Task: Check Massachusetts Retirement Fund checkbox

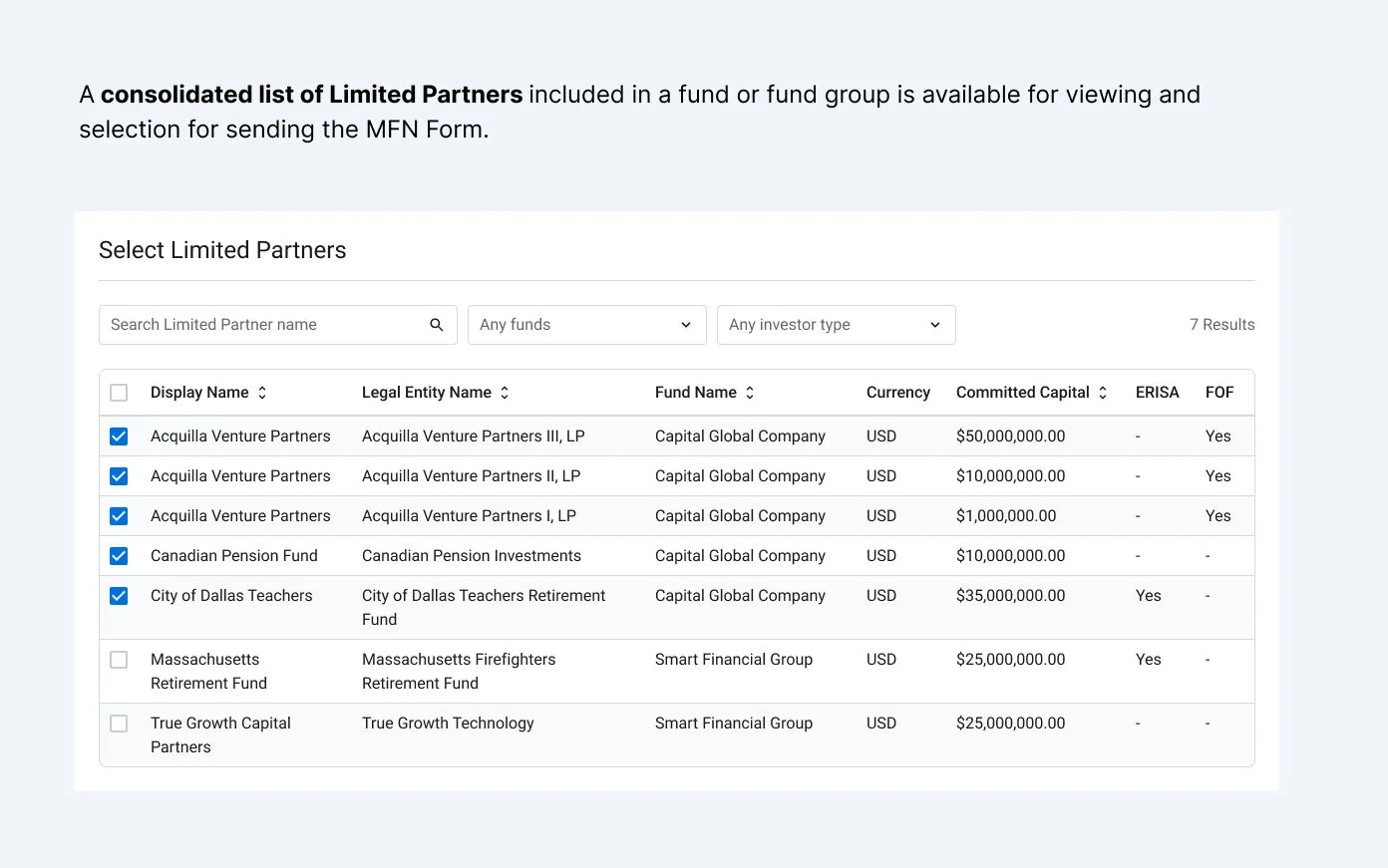Action: (x=119, y=660)
